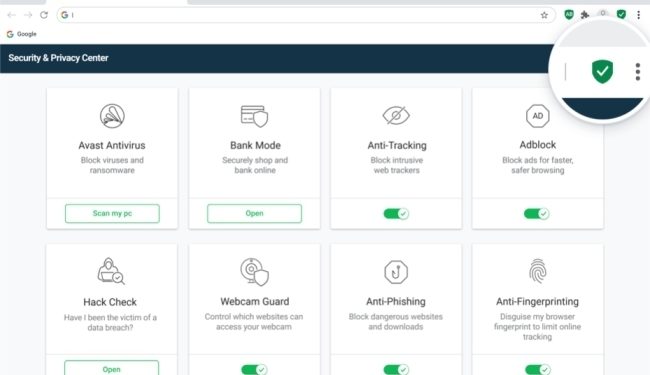
Task: Click the Adblock AD octagon icon
Action: 538,116
